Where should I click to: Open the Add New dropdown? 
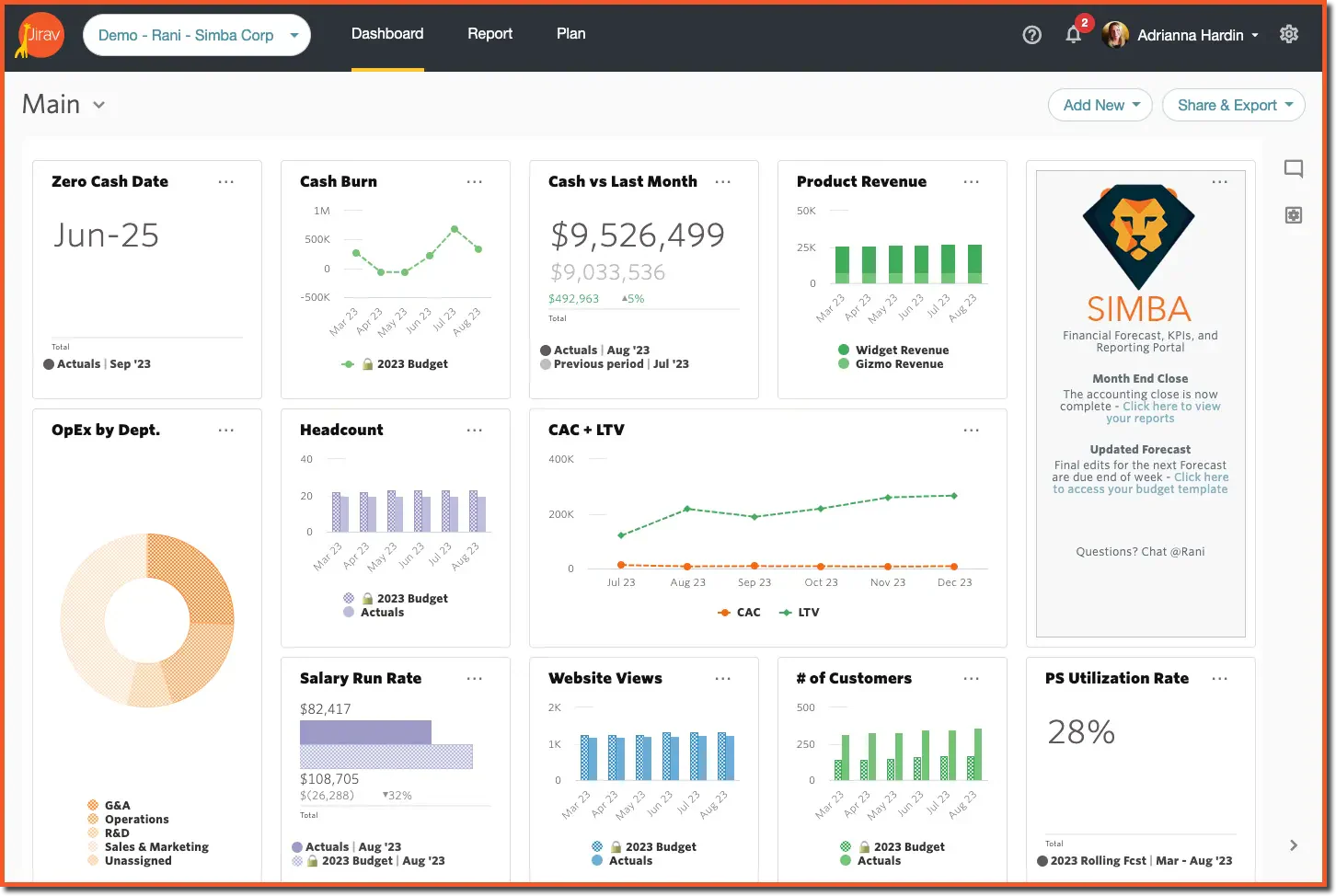(x=1101, y=105)
